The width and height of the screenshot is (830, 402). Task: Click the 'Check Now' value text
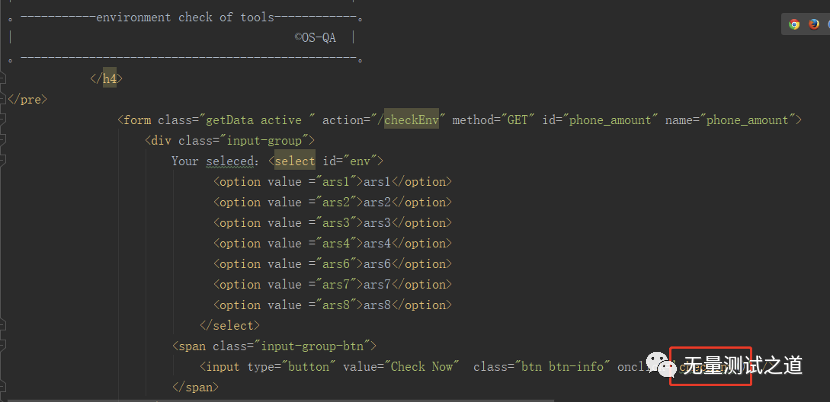point(421,367)
